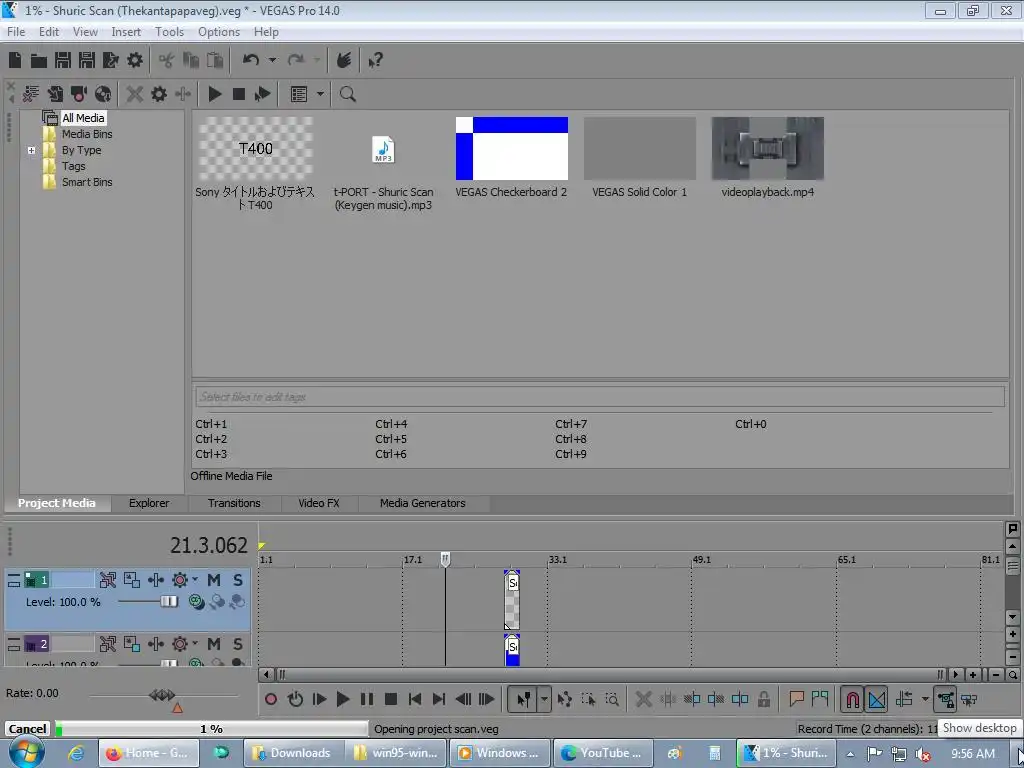Click Show desktop in the taskbar
The image size is (1024, 768).
tap(1020, 753)
